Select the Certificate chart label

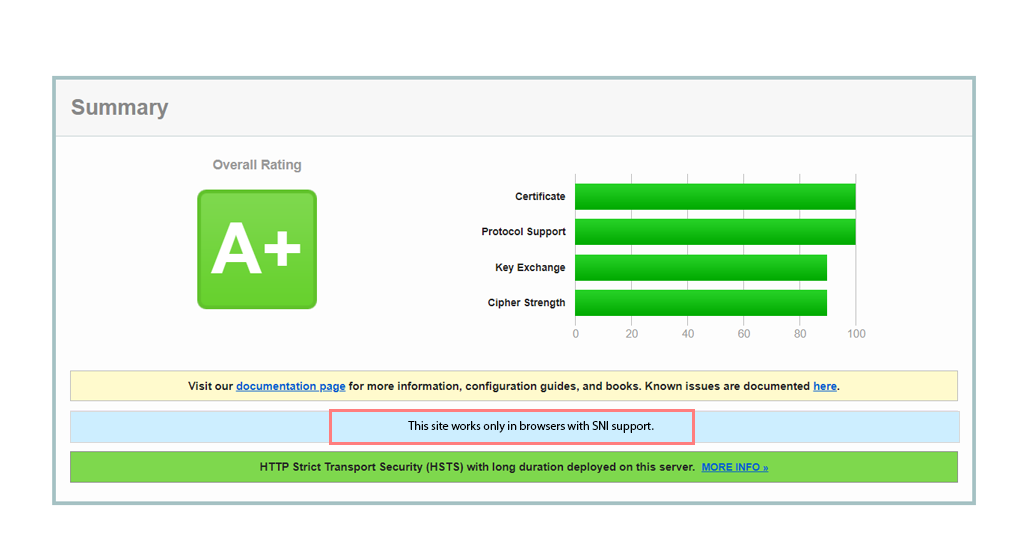click(x=540, y=197)
